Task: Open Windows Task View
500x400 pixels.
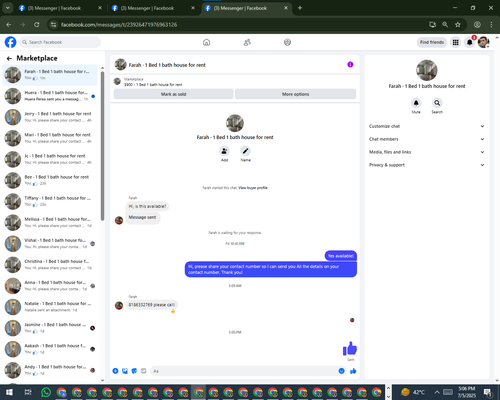Action: point(28,392)
